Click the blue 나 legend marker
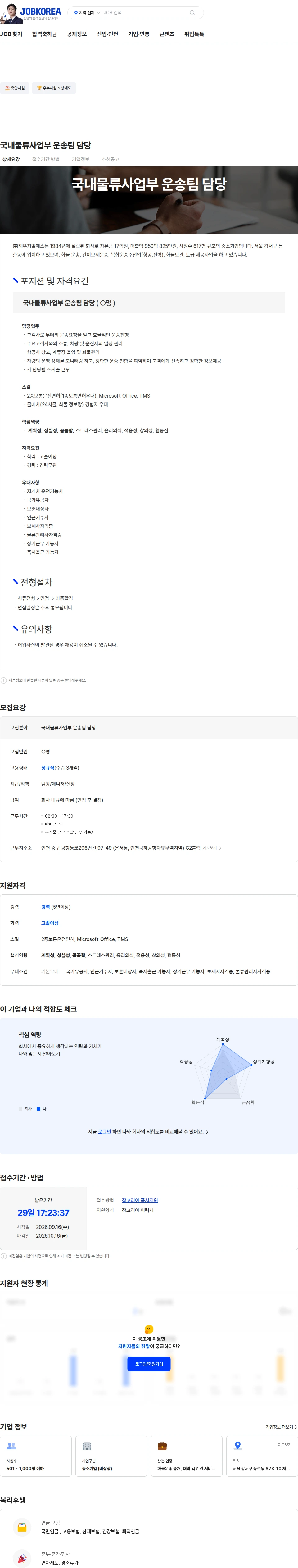 38,1108
